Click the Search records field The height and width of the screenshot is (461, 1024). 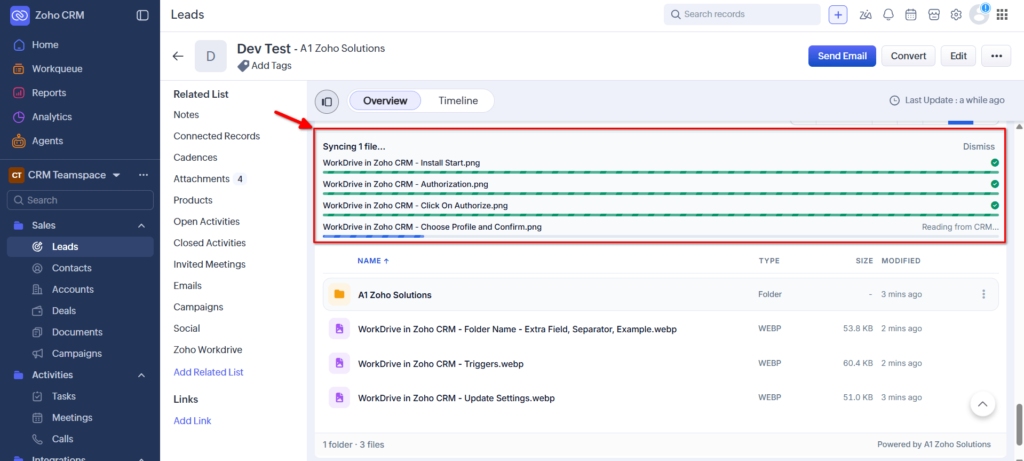(742, 14)
